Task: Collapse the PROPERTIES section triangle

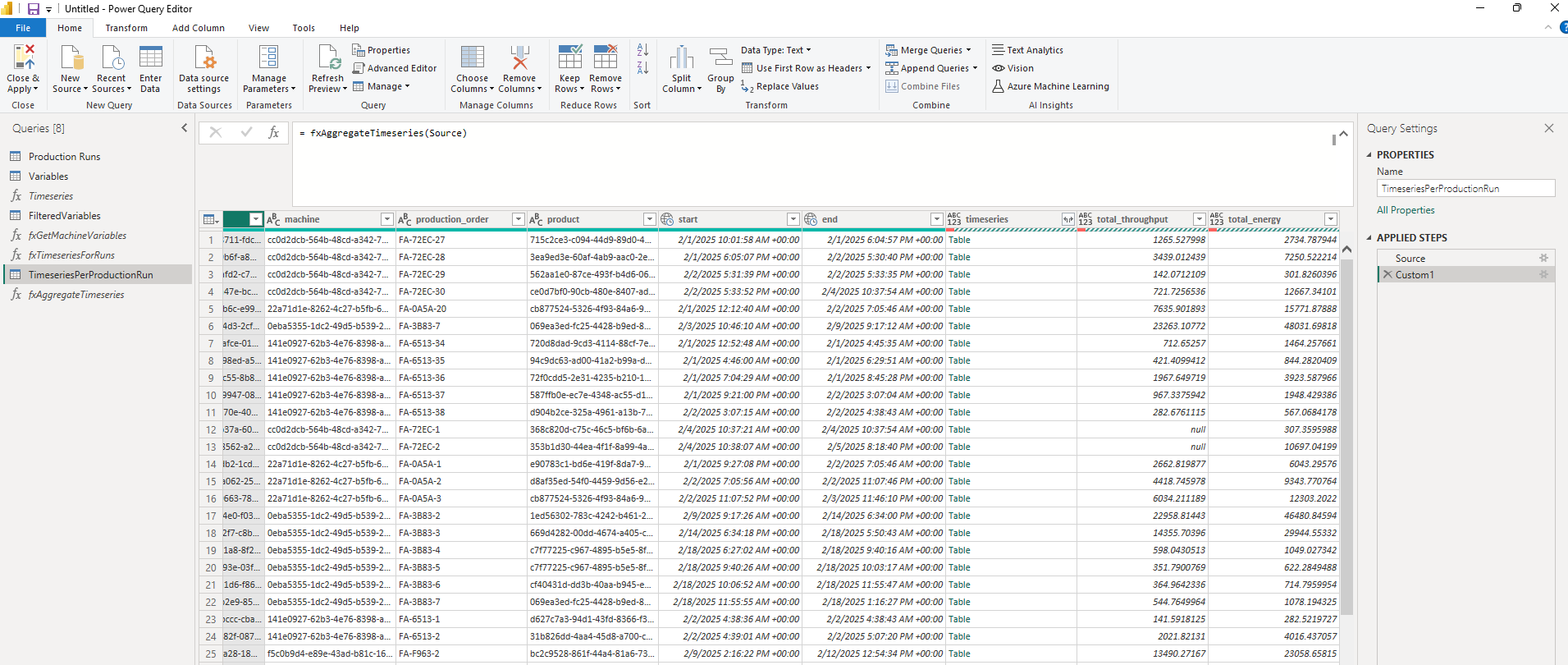Action: click(x=1369, y=155)
